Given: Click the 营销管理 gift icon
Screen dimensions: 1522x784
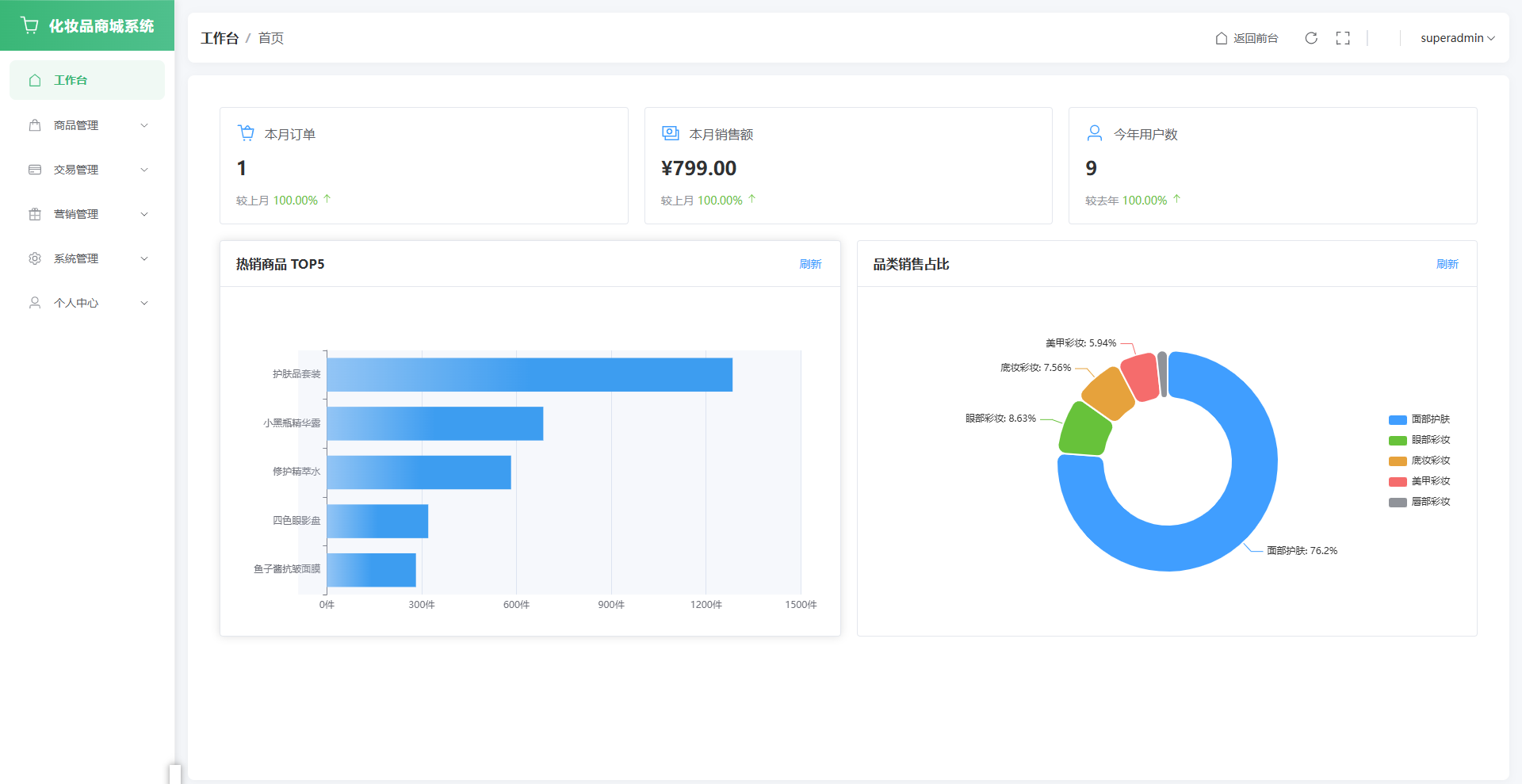Looking at the screenshot, I should coord(35,214).
